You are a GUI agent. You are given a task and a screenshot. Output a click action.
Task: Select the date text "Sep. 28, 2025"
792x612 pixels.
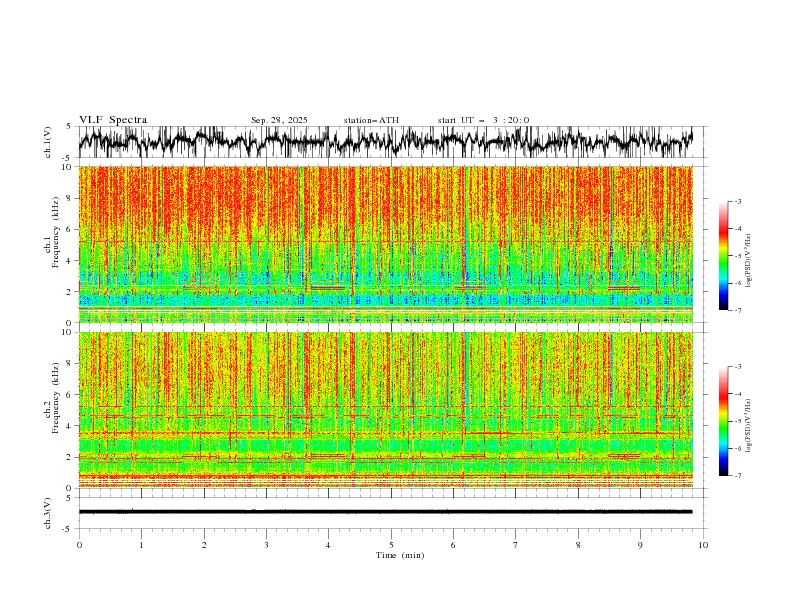tap(279, 120)
